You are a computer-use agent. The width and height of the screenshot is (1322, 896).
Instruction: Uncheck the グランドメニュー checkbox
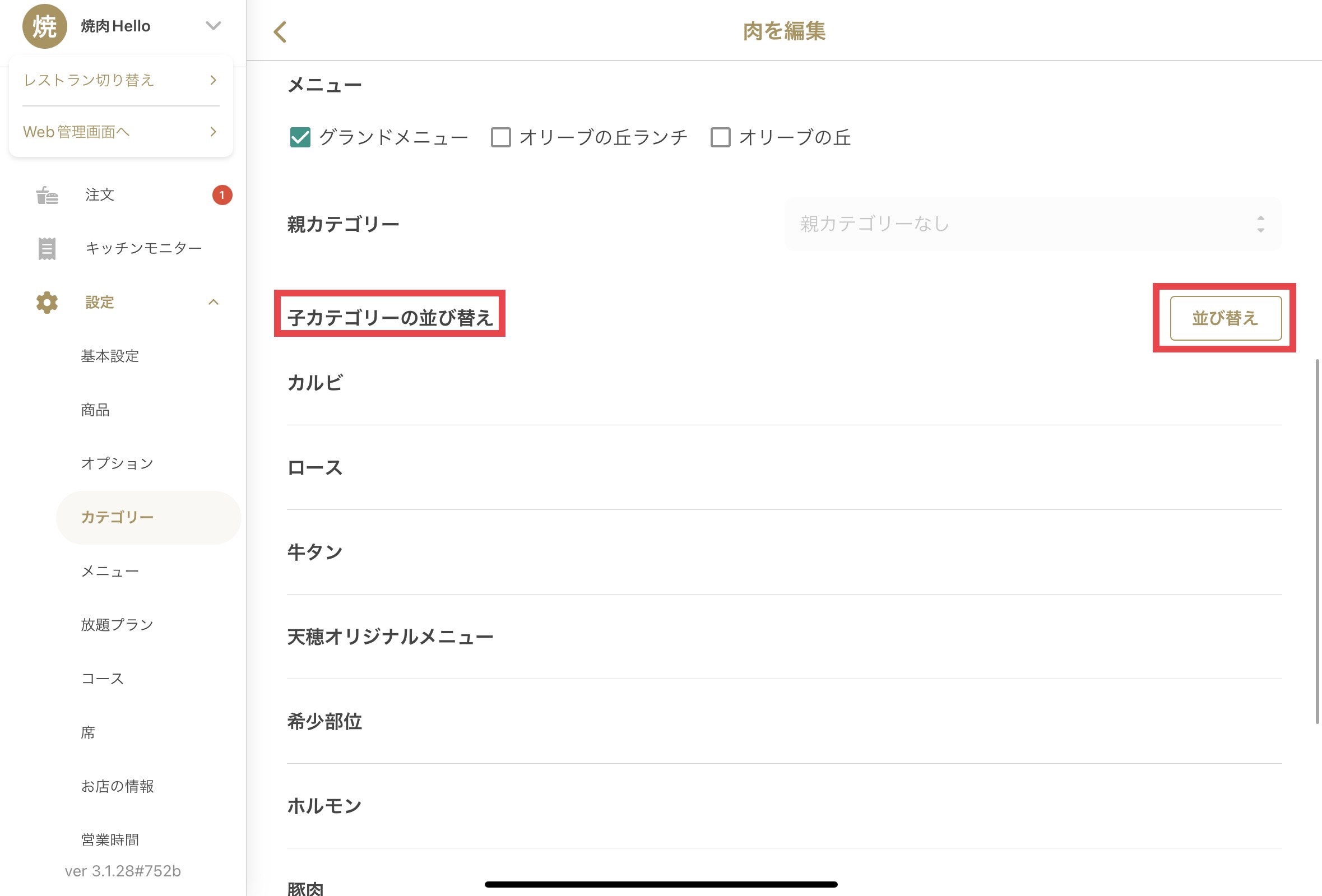pos(300,137)
